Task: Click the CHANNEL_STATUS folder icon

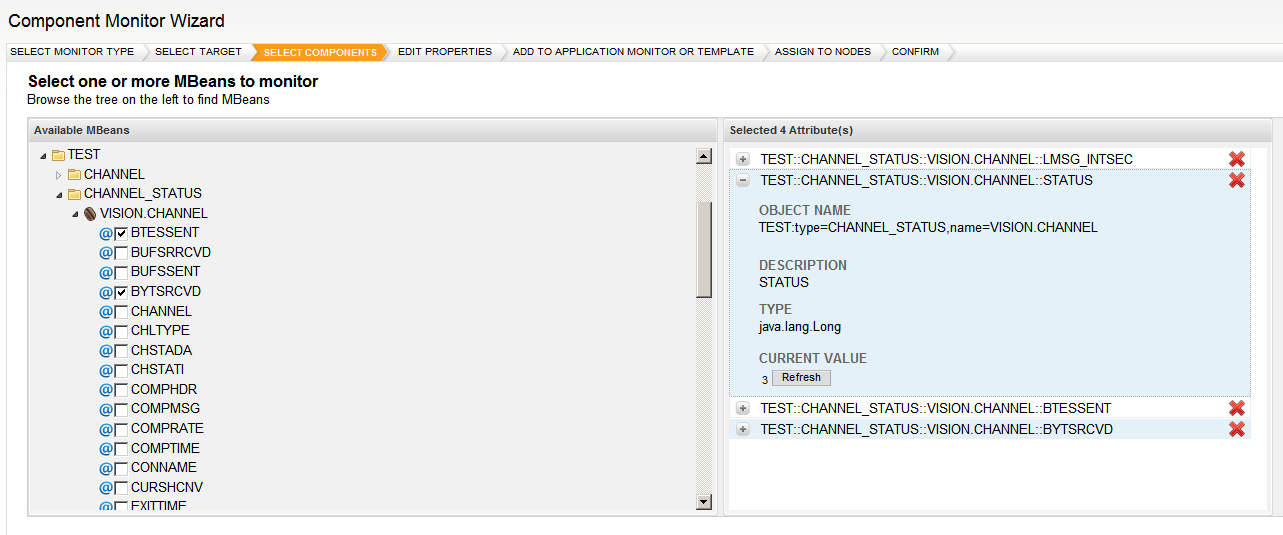Action: tap(74, 194)
